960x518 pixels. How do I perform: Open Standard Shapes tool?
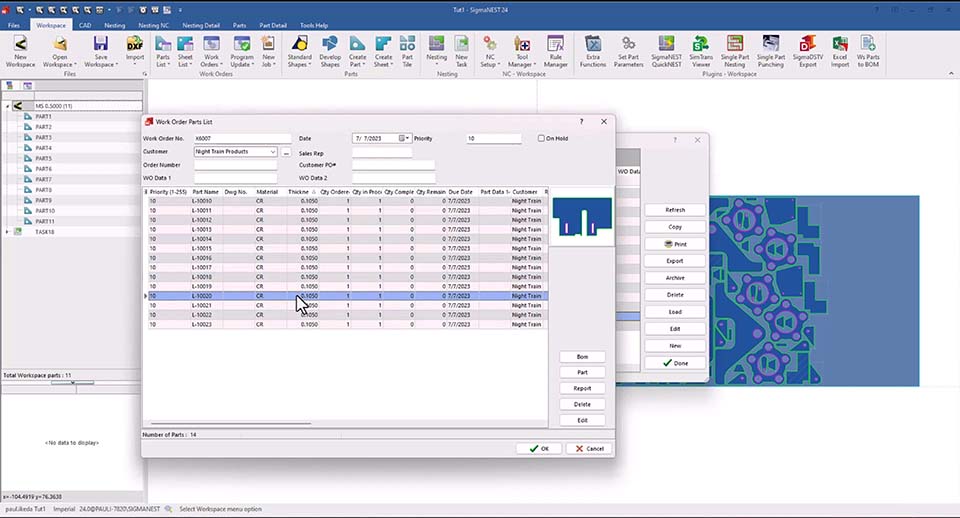299,51
